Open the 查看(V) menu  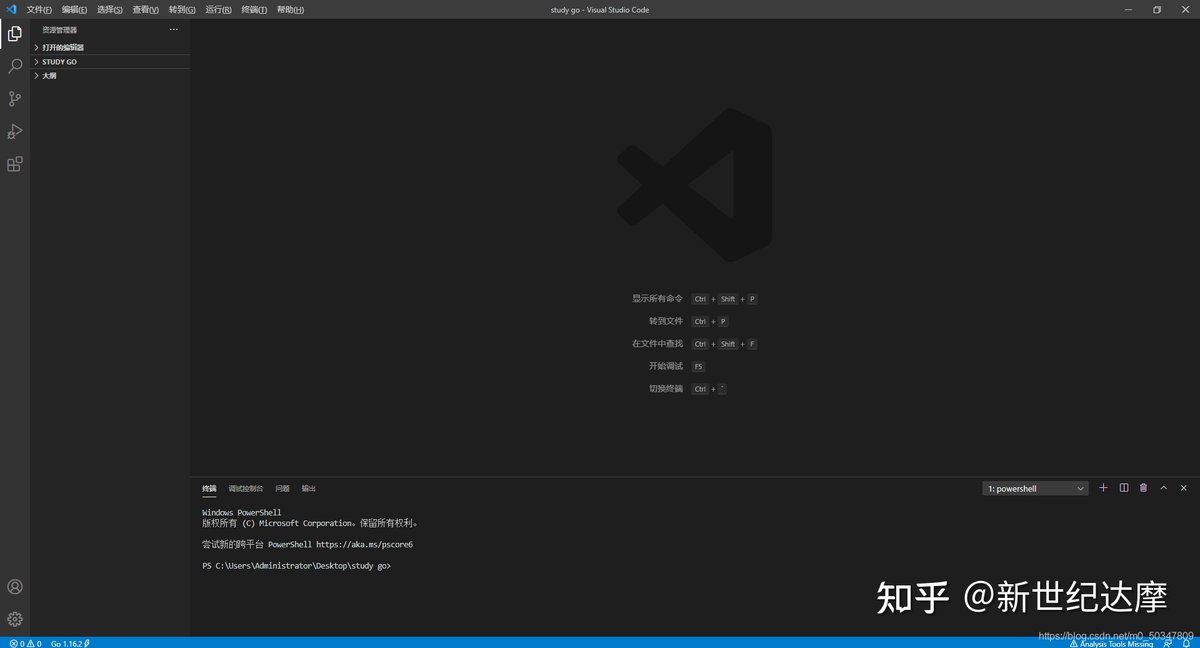pos(146,10)
